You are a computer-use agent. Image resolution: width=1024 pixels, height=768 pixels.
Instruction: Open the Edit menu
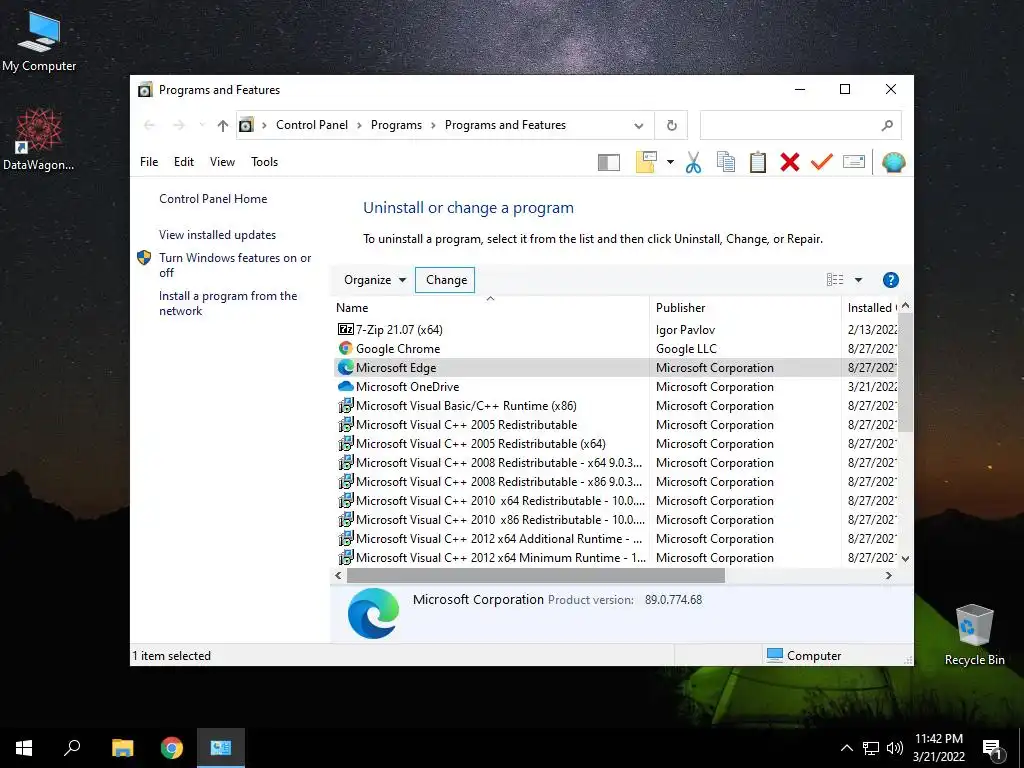click(184, 162)
